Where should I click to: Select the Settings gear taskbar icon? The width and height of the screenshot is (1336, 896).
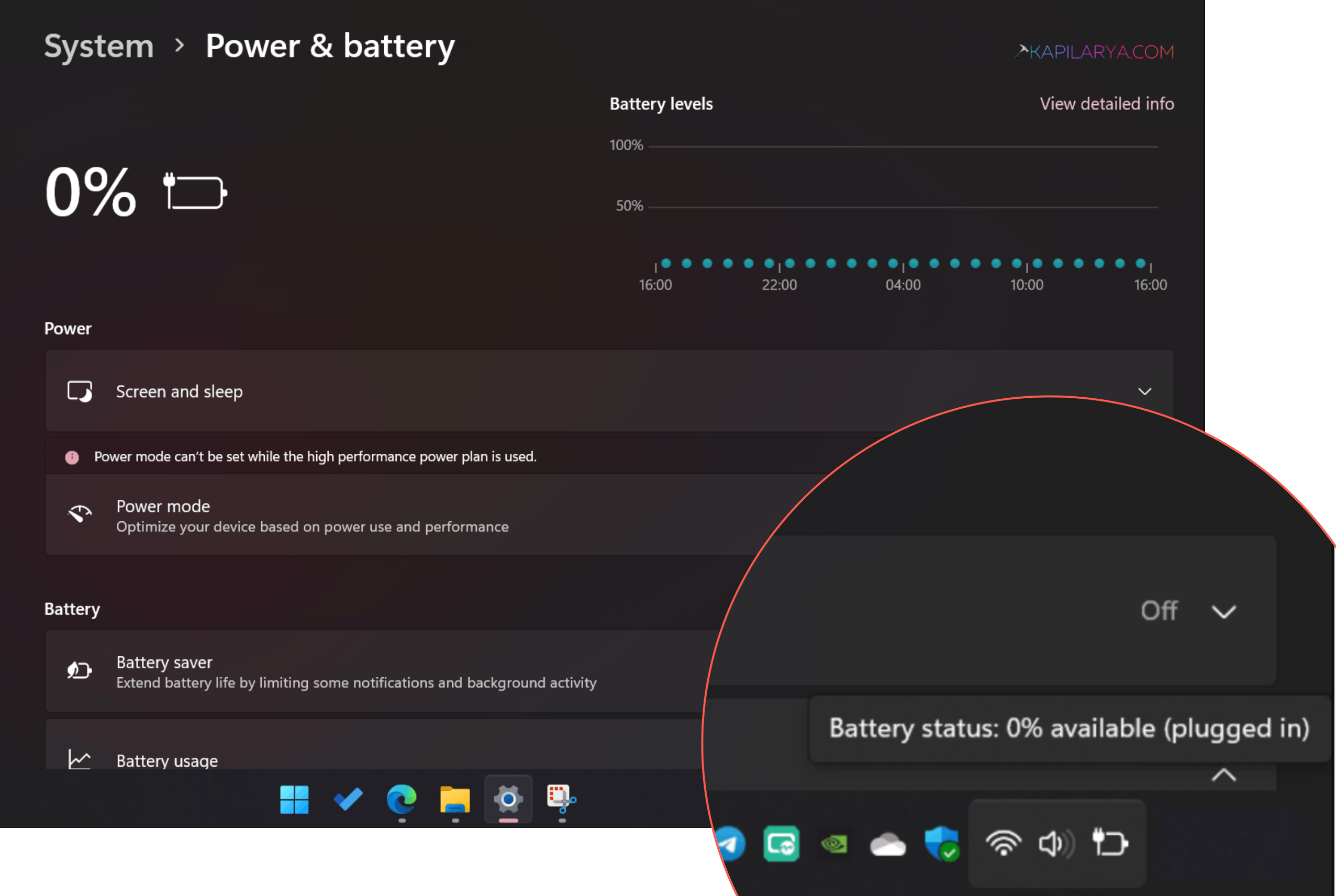508,799
